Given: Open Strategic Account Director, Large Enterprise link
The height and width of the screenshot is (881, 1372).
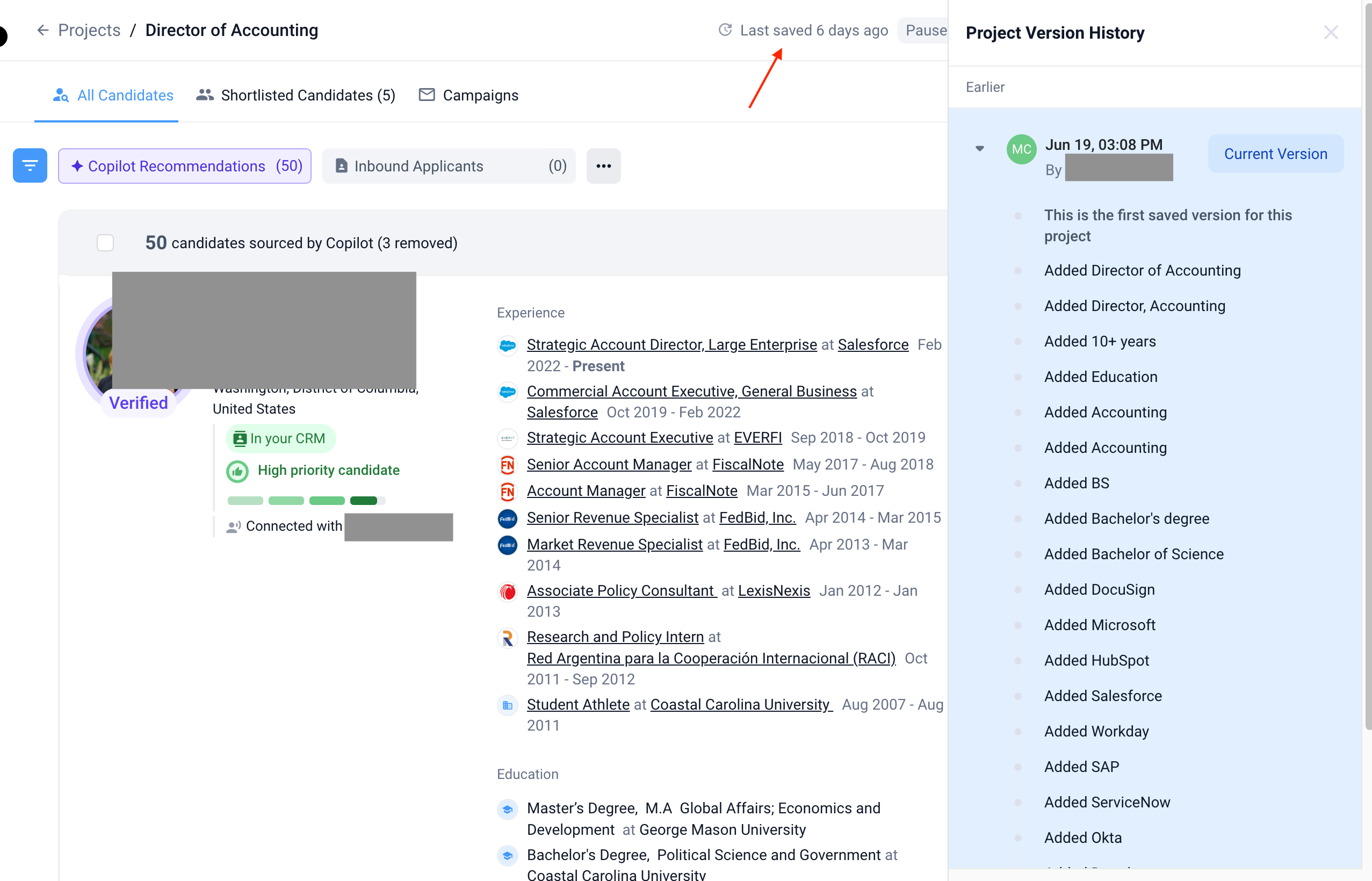Looking at the screenshot, I should tap(671, 344).
